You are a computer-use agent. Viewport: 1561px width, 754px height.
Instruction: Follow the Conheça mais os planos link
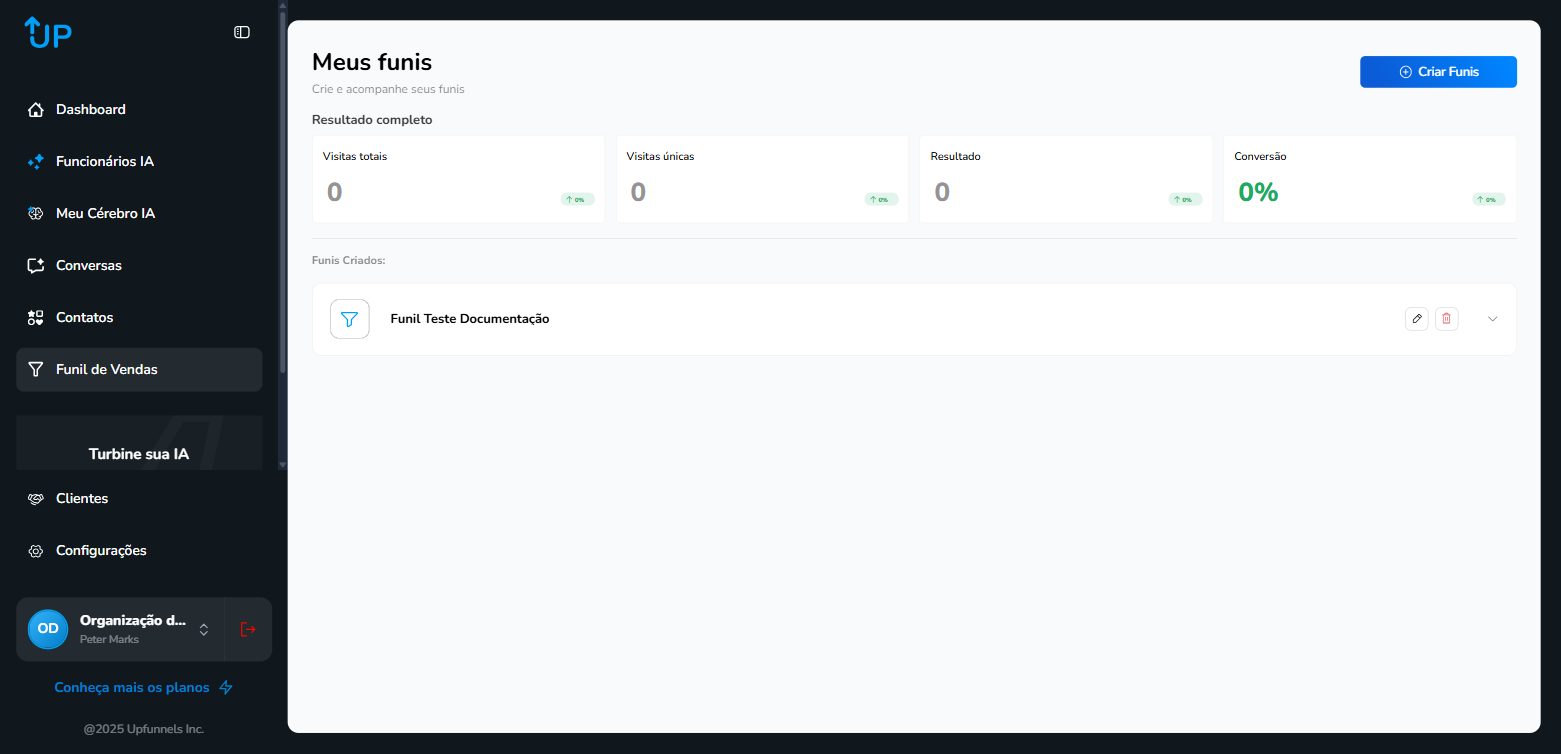pyautogui.click(x=132, y=688)
